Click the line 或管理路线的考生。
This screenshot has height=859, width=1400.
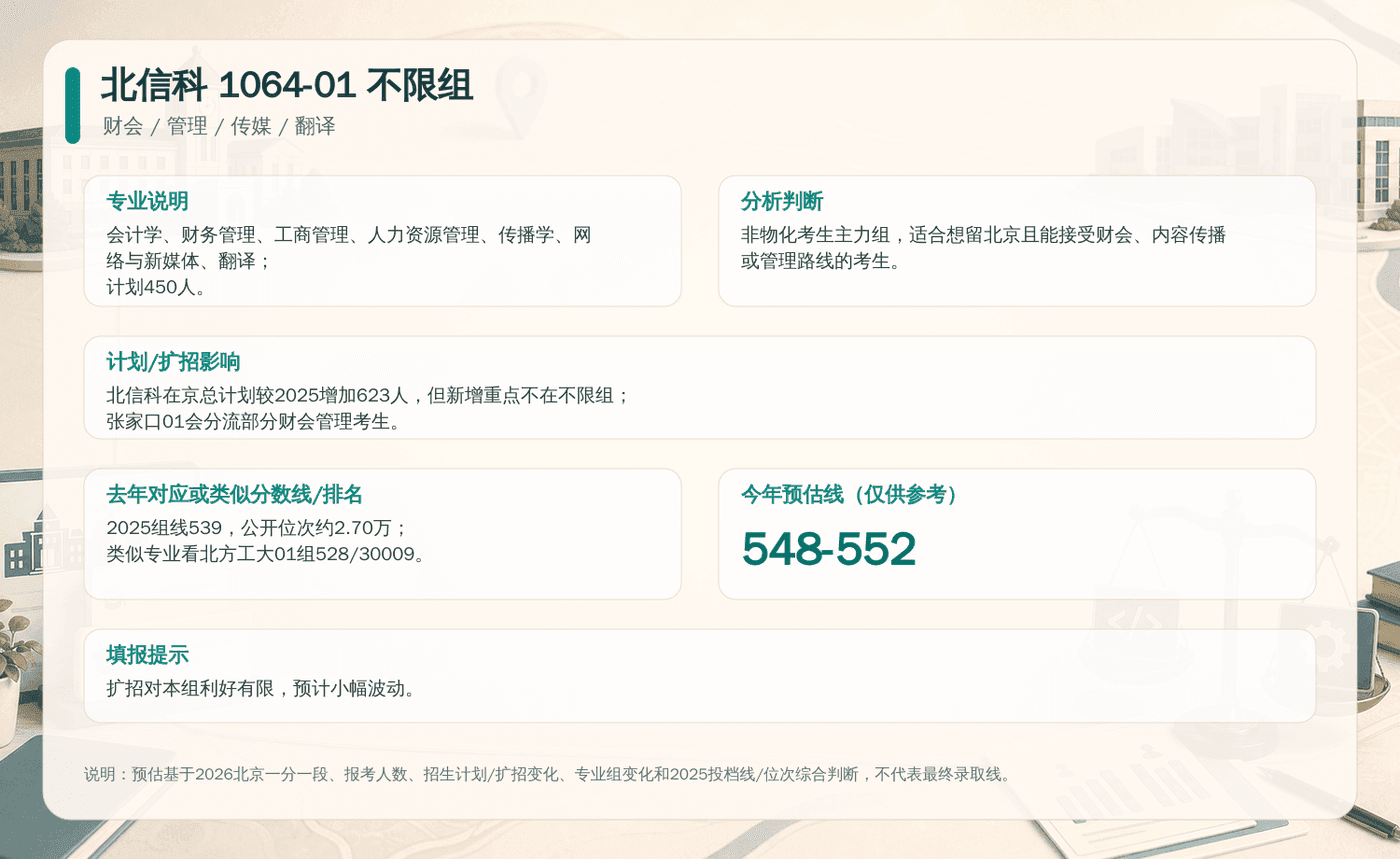pyautogui.click(x=820, y=262)
